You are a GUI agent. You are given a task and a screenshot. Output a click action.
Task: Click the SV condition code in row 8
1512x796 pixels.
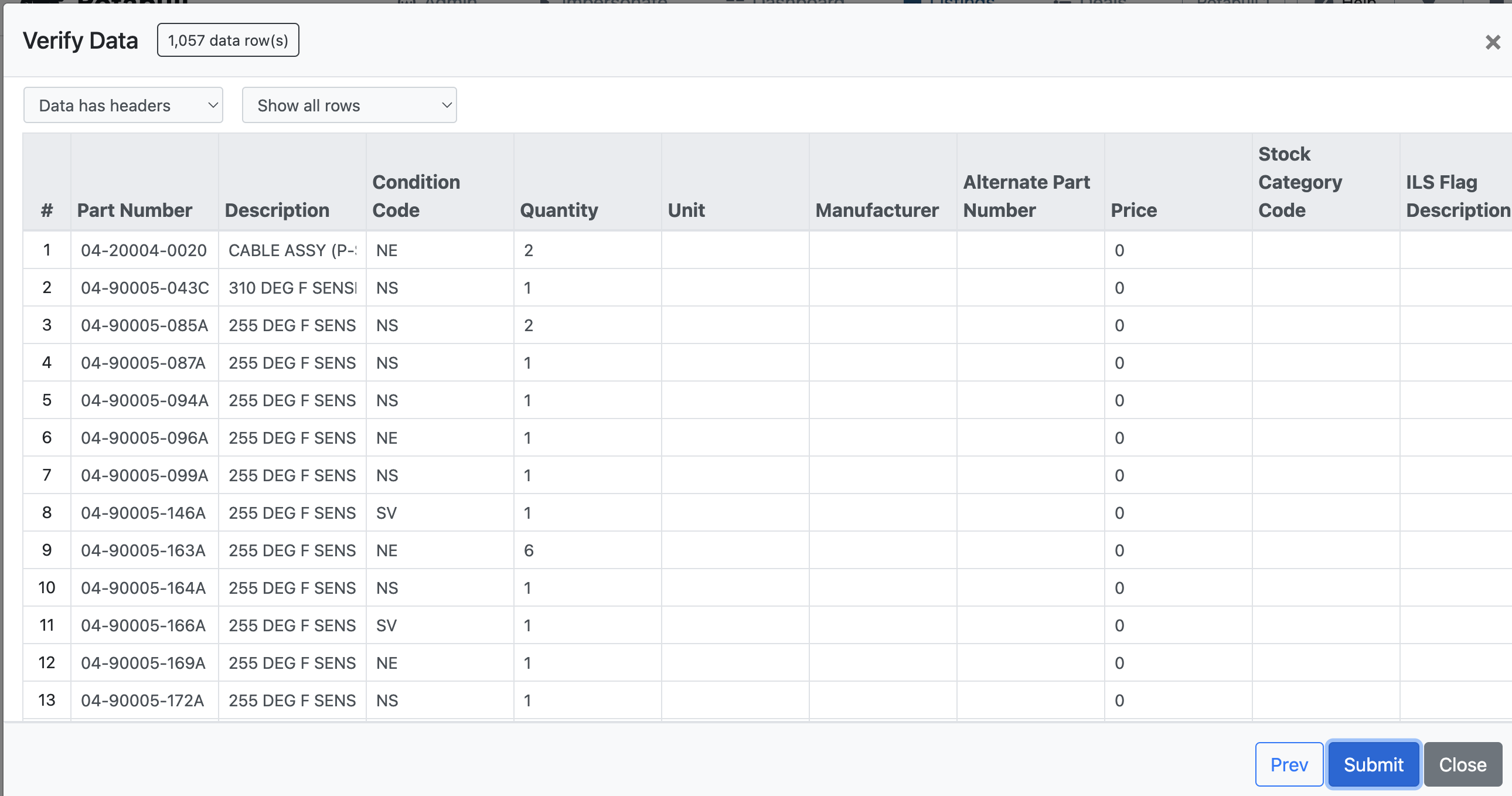click(x=386, y=513)
